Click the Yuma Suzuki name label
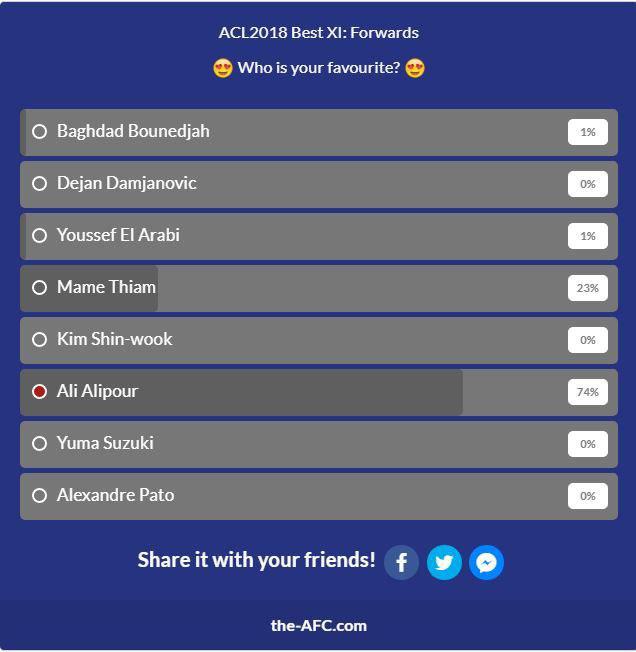 click(x=105, y=443)
